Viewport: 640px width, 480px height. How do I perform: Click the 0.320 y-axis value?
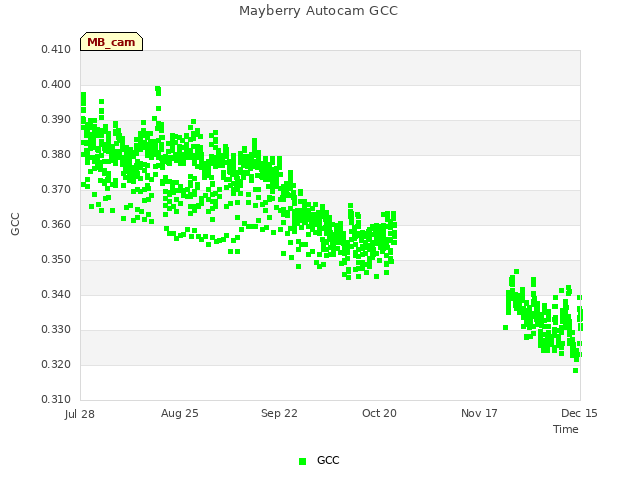tap(56, 364)
